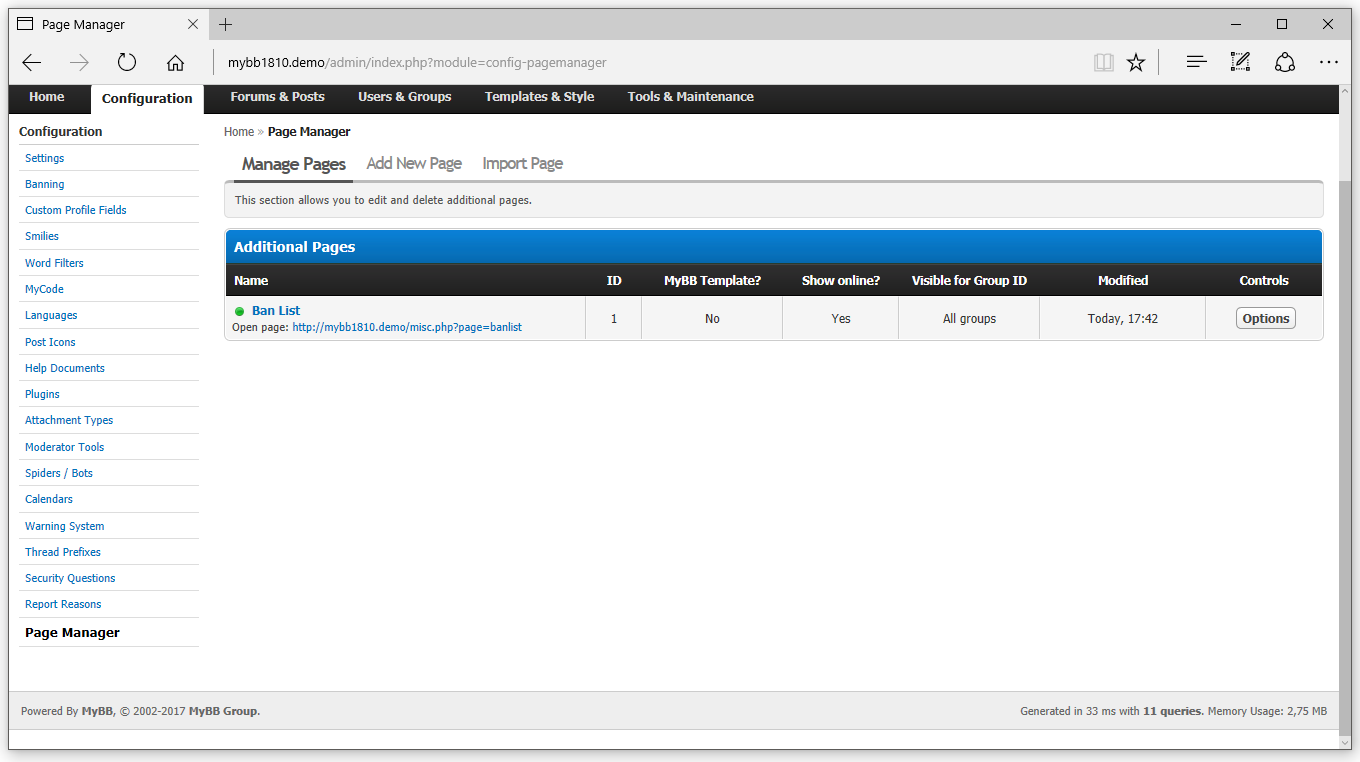Open Plugins in Configuration sidebar
Image resolution: width=1360 pixels, height=762 pixels.
click(42, 394)
